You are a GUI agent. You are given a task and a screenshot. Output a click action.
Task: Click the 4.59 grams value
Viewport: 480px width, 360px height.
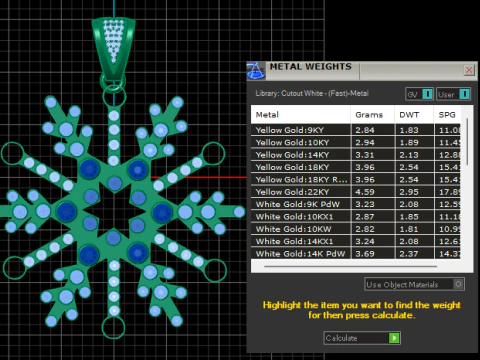click(x=365, y=192)
